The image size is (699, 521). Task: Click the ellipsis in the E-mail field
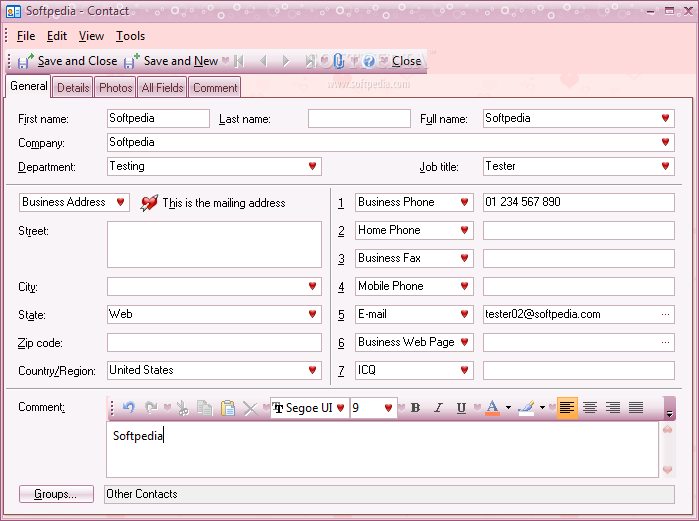(665, 314)
